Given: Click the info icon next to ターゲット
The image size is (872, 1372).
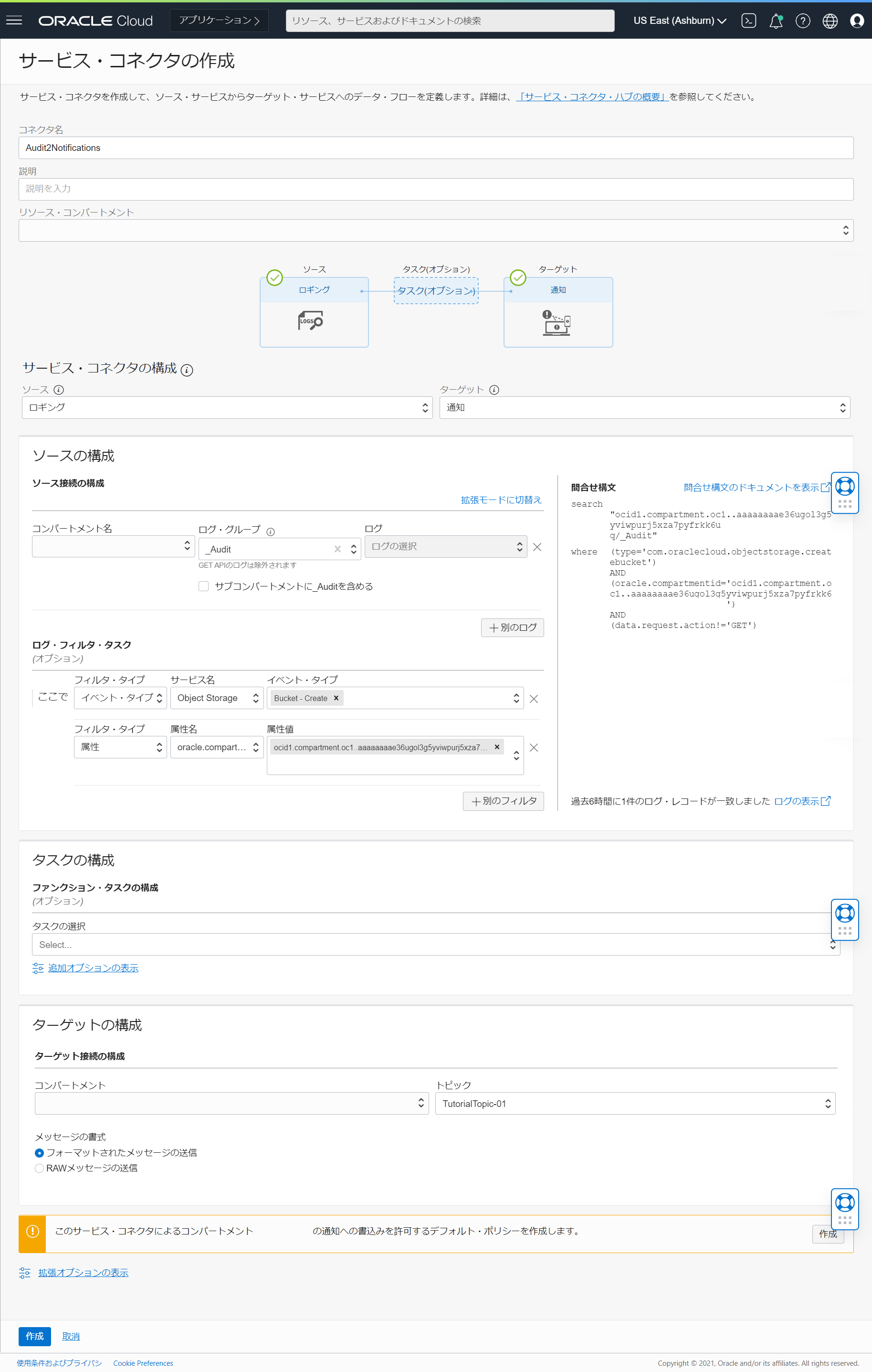Looking at the screenshot, I should [x=494, y=390].
